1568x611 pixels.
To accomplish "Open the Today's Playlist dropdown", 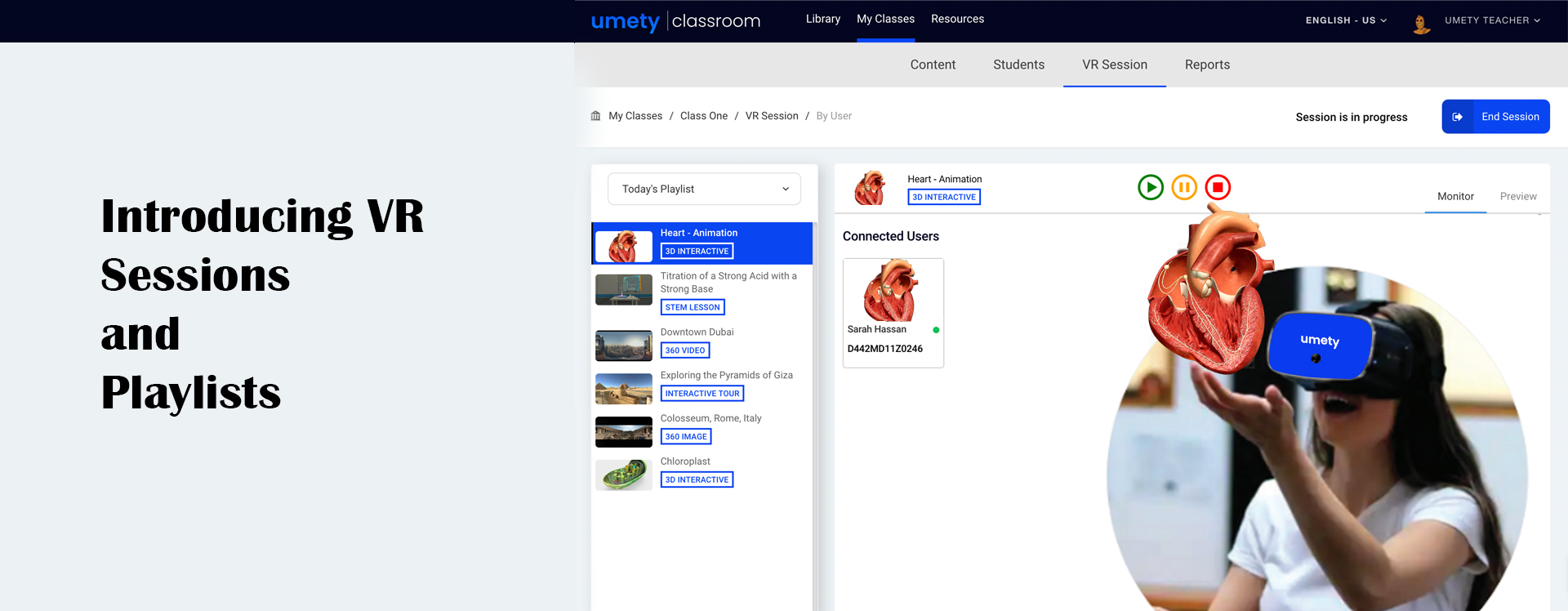I will 704,189.
